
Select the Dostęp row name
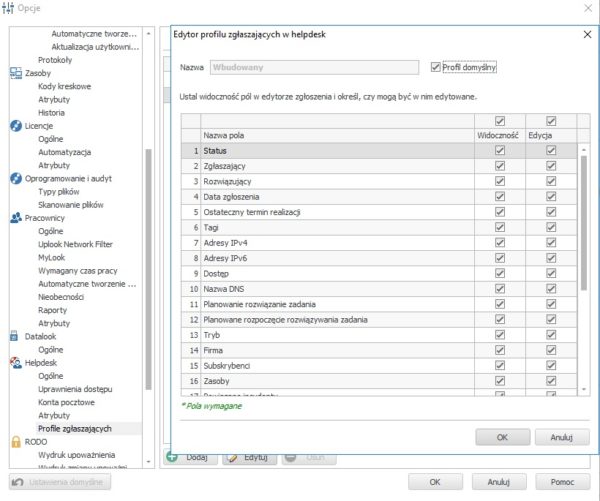[216, 274]
